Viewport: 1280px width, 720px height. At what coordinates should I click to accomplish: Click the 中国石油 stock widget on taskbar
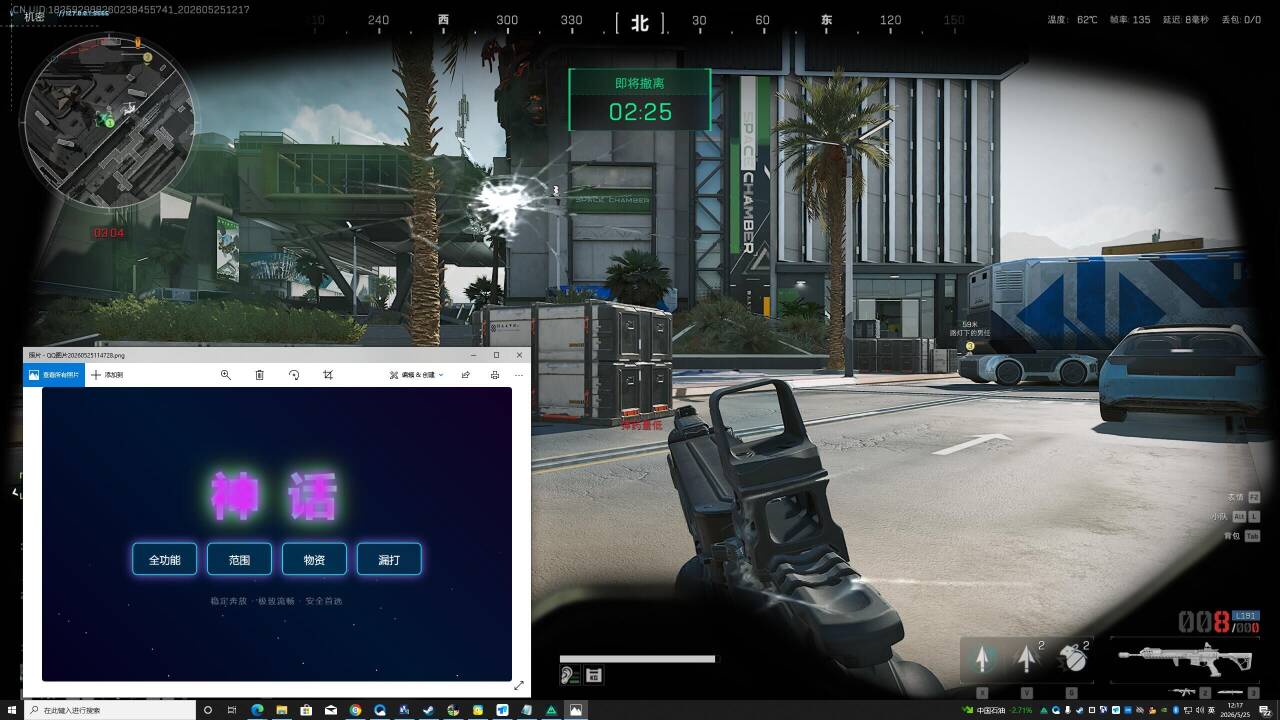click(x=996, y=710)
